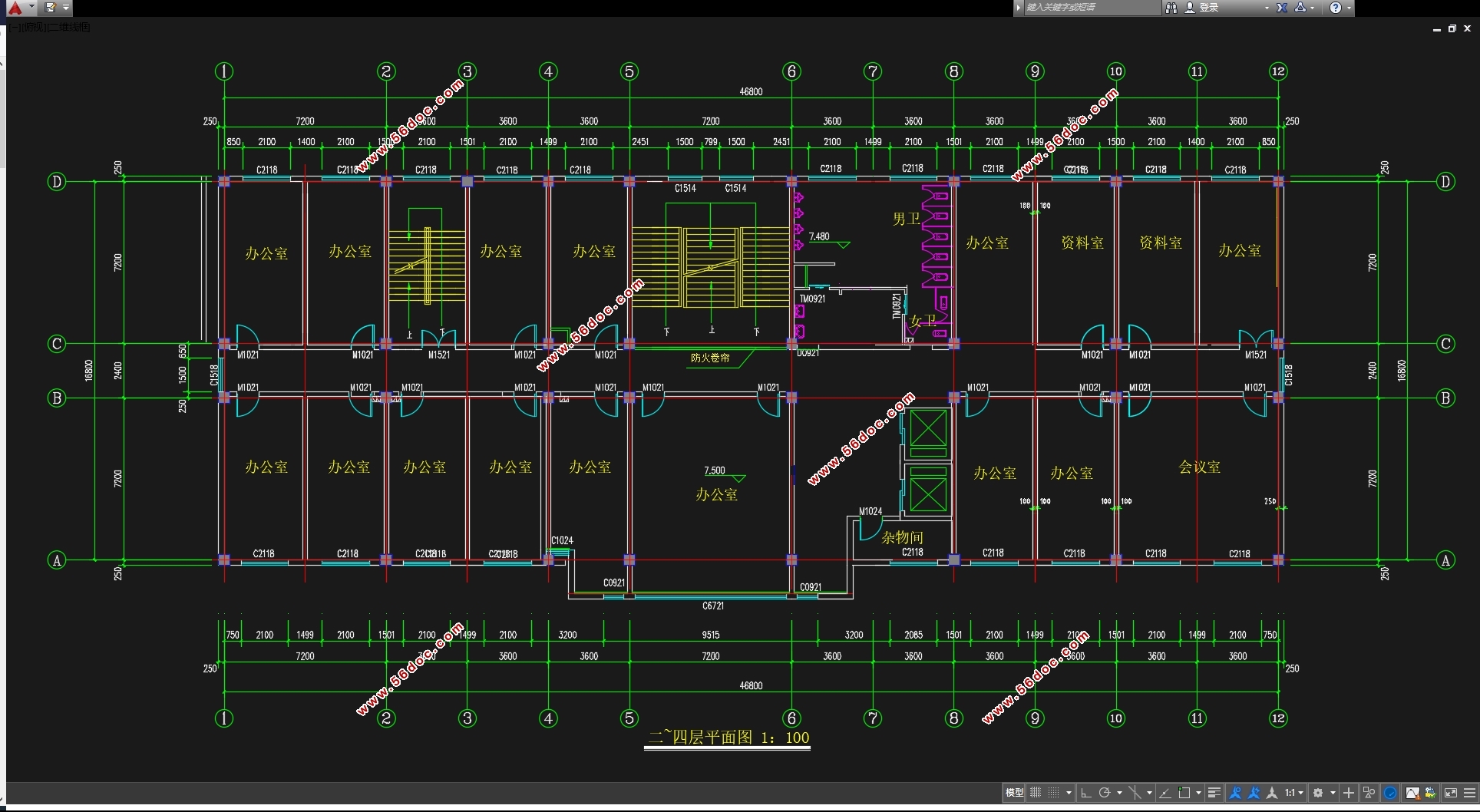Screen dimensions: 1480x812
Task: Open the AutoCAD application menu logo
Action: (x=15, y=8)
